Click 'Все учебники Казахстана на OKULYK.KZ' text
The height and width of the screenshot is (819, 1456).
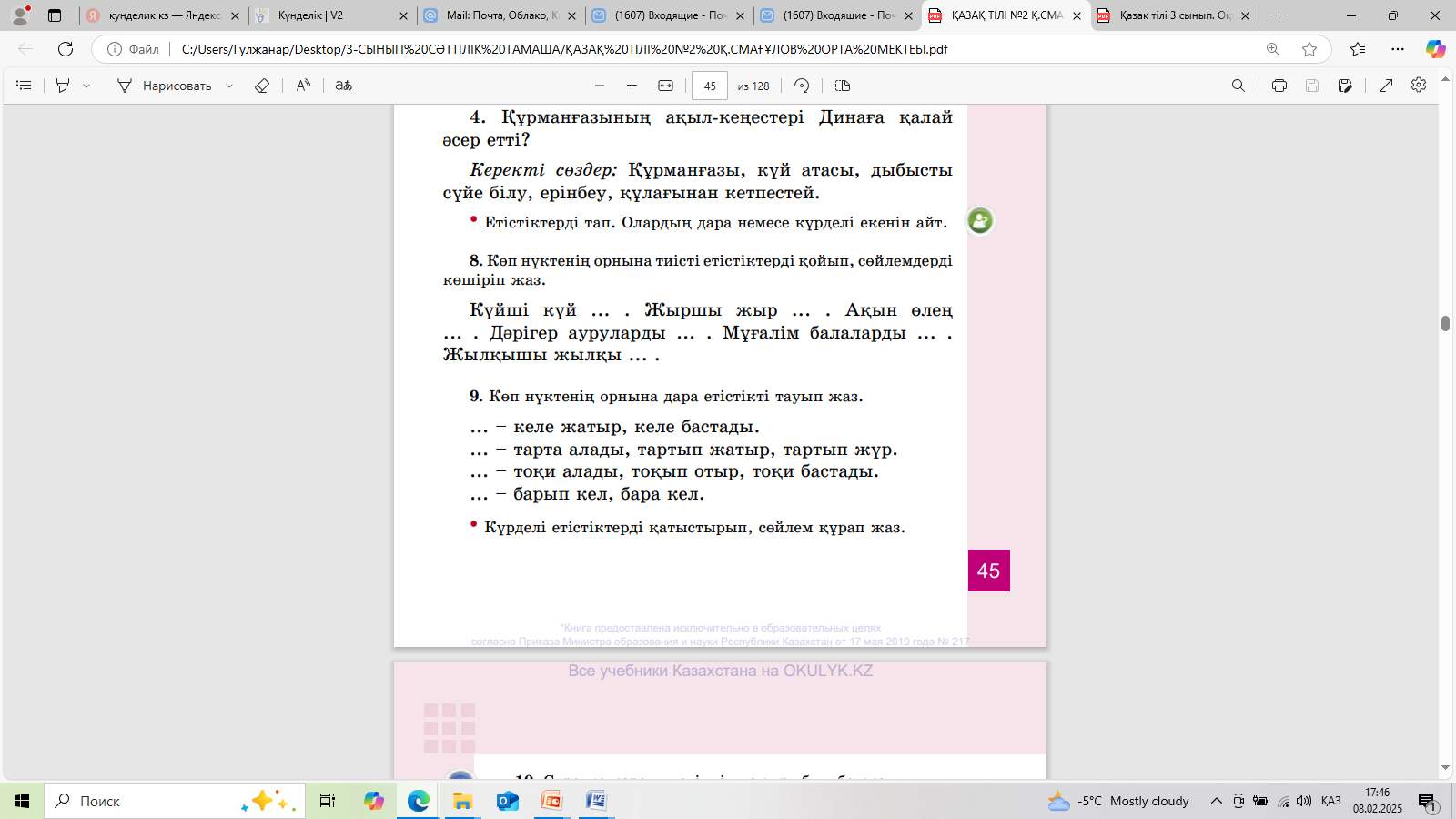[720, 671]
